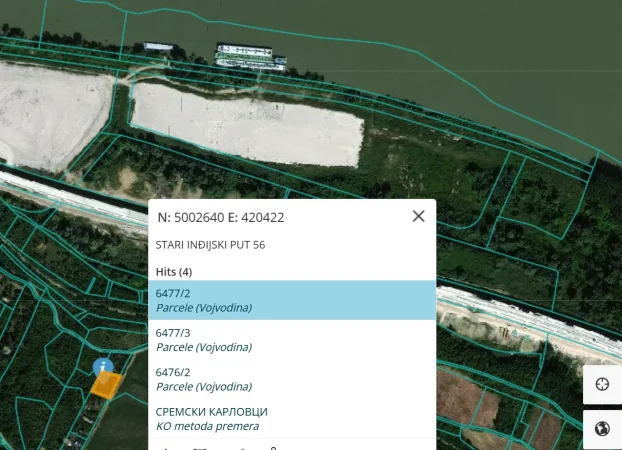Click the STARI INĐIJSKI PUT 56 address
Screen dimensions: 622x450
click(210, 245)
